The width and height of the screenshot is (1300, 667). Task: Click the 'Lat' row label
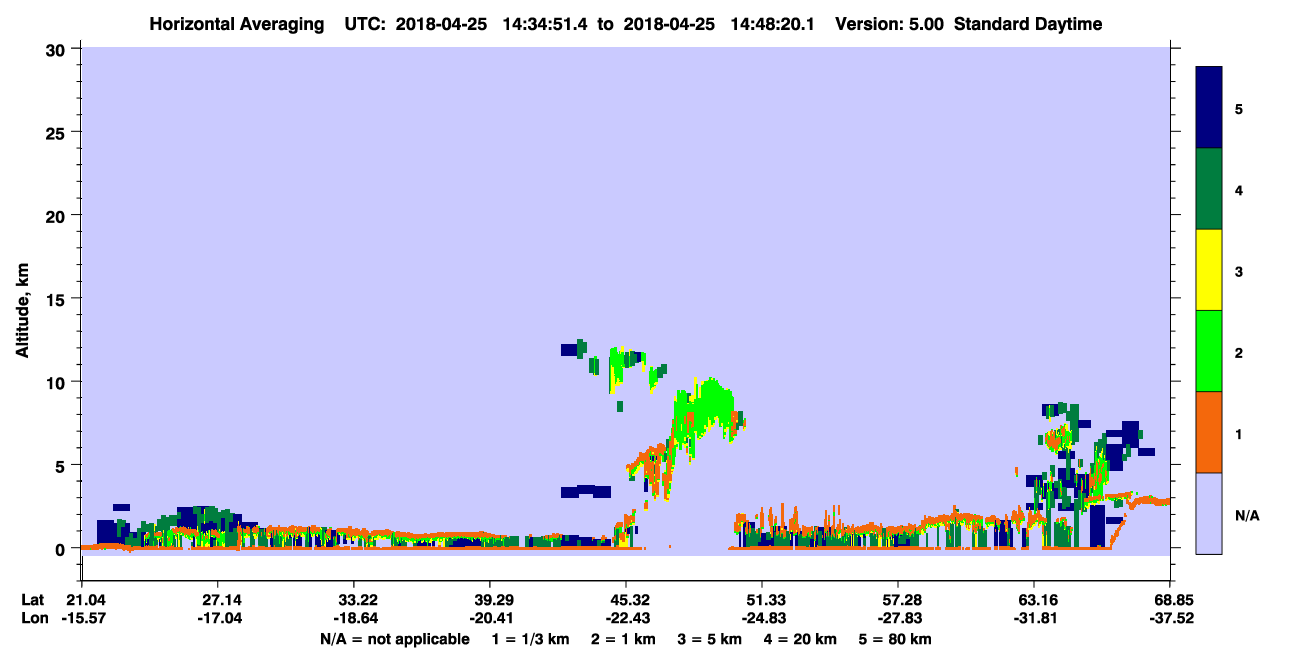coord(33,600)
